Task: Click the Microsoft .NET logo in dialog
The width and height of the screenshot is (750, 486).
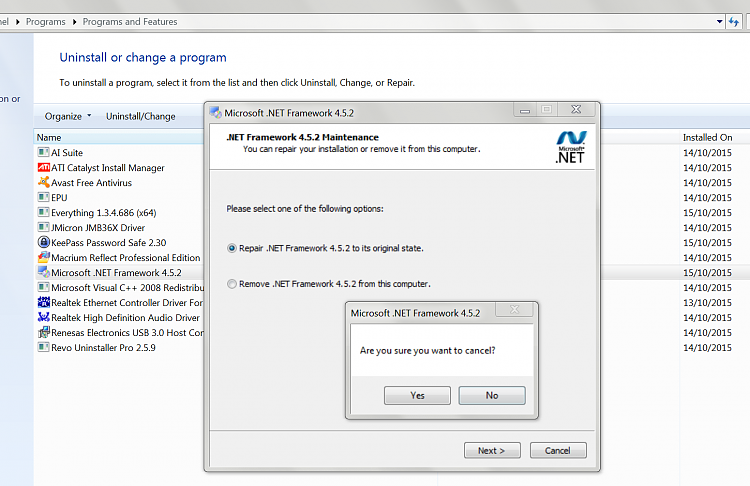Action: pyautogui.click(x=571, y=147)
